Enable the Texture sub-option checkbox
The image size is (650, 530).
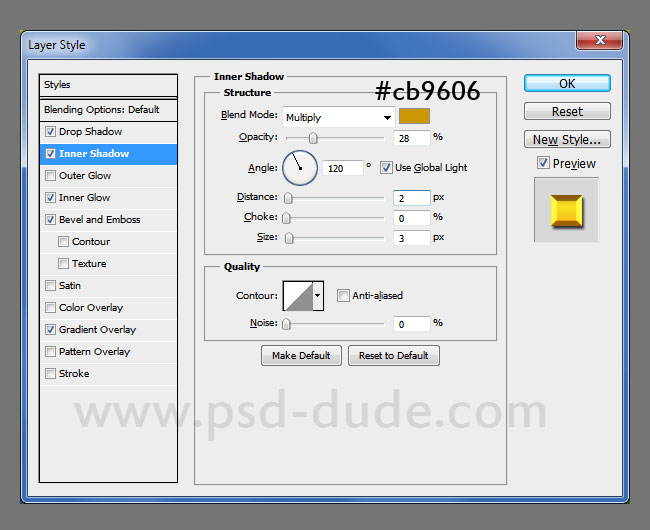click(63, 264)
